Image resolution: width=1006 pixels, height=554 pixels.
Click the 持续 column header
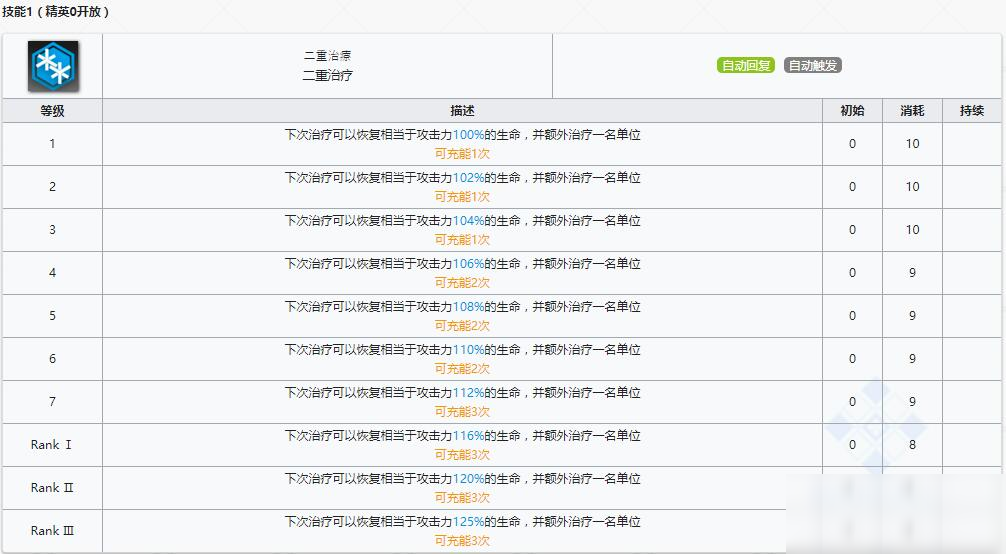pyautogui.click(x=972, y=110)
